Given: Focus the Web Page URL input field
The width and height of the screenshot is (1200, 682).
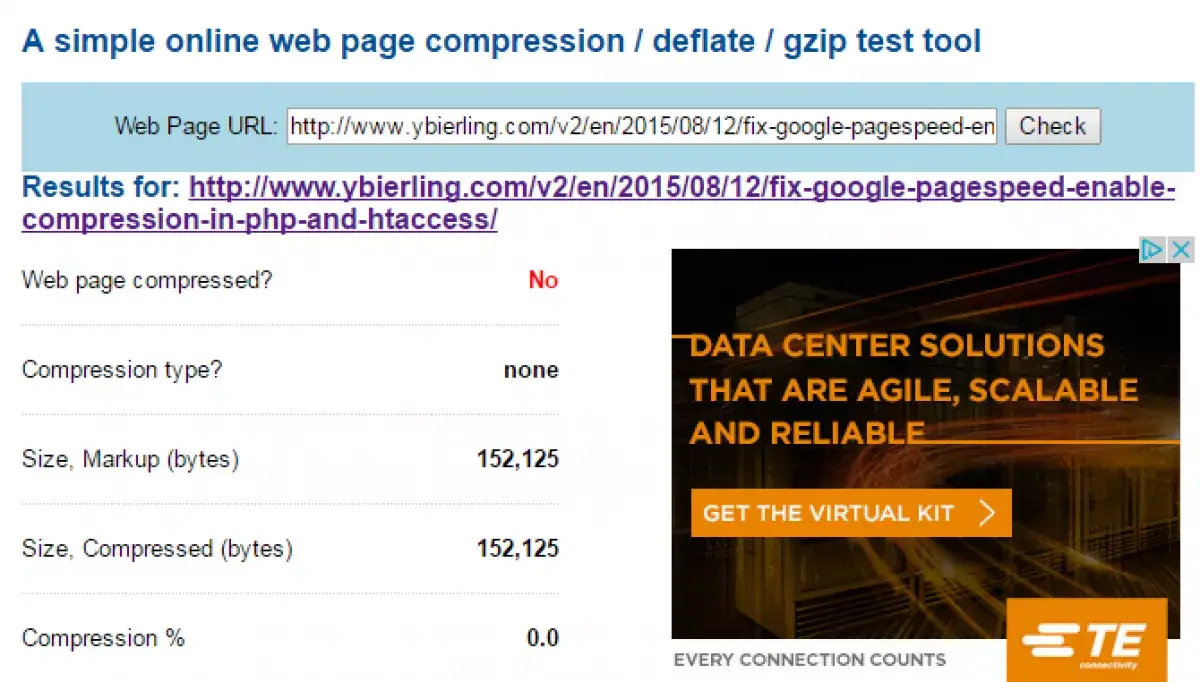Looking at the screenshot, I should coord(642,127).
